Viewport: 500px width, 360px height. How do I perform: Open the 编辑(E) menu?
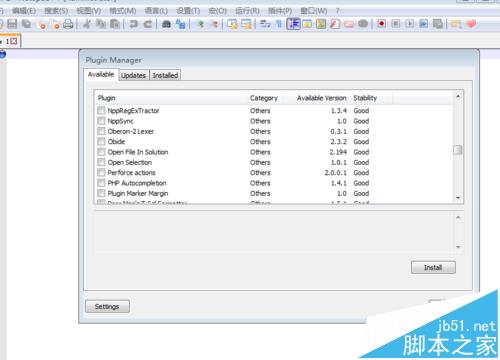click(24, 11)
